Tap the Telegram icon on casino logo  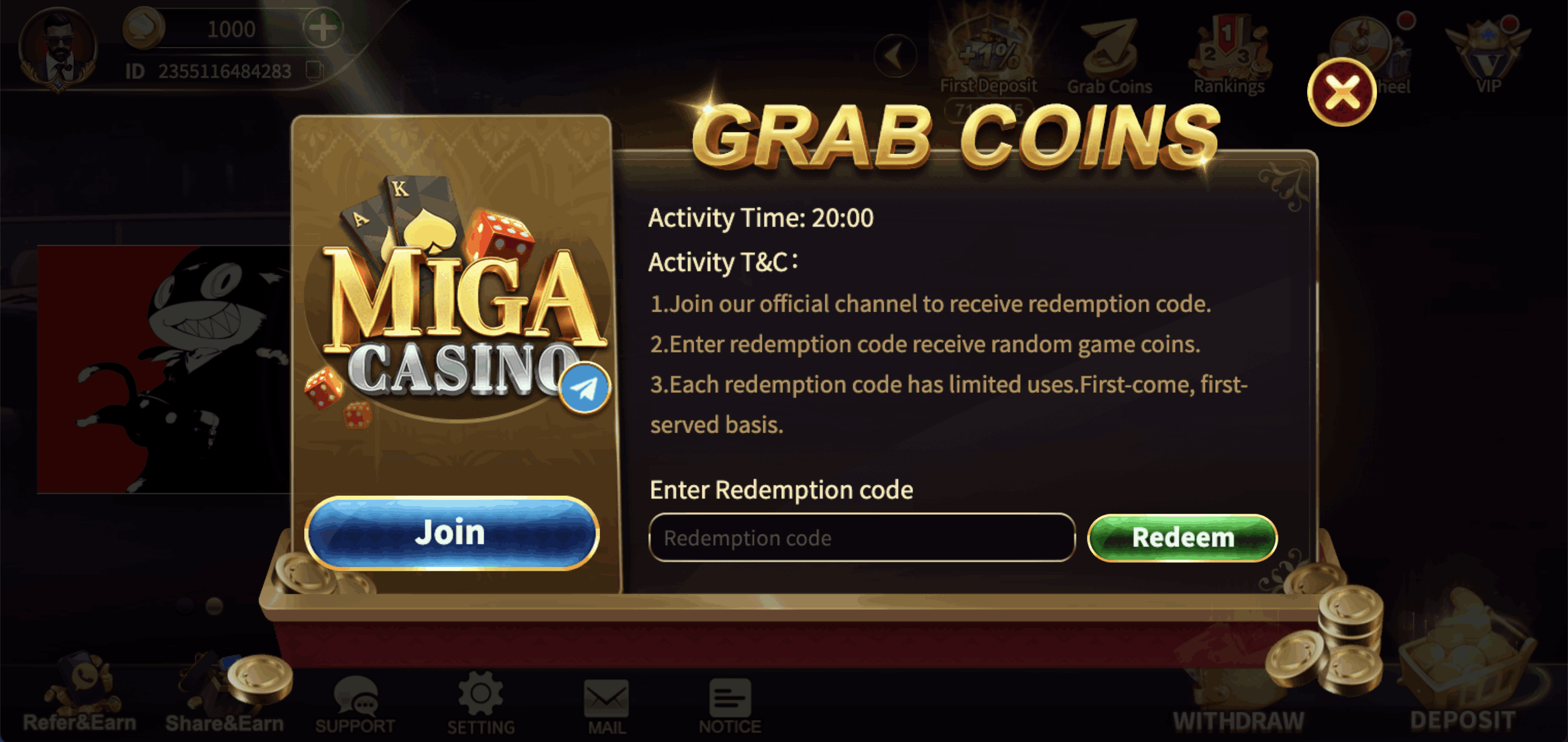pos(584,388)
